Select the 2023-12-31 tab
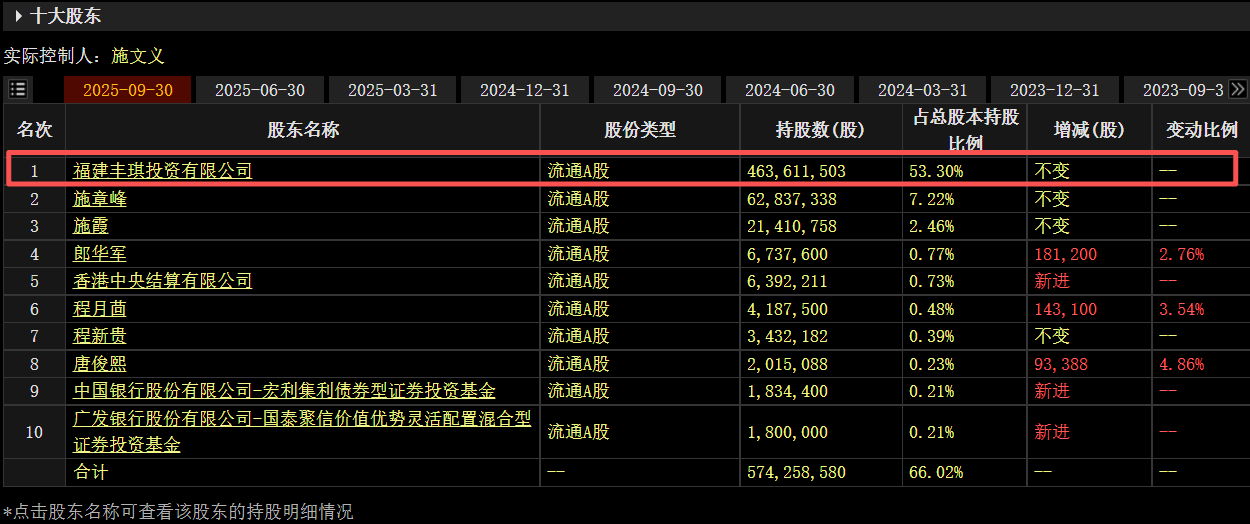This screenshot has height=524, width=1250. tap(1055, 90)
